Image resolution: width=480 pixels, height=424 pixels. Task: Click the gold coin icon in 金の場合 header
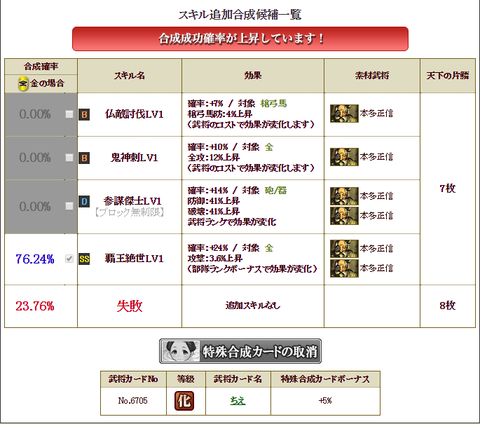tap(23, 83)
